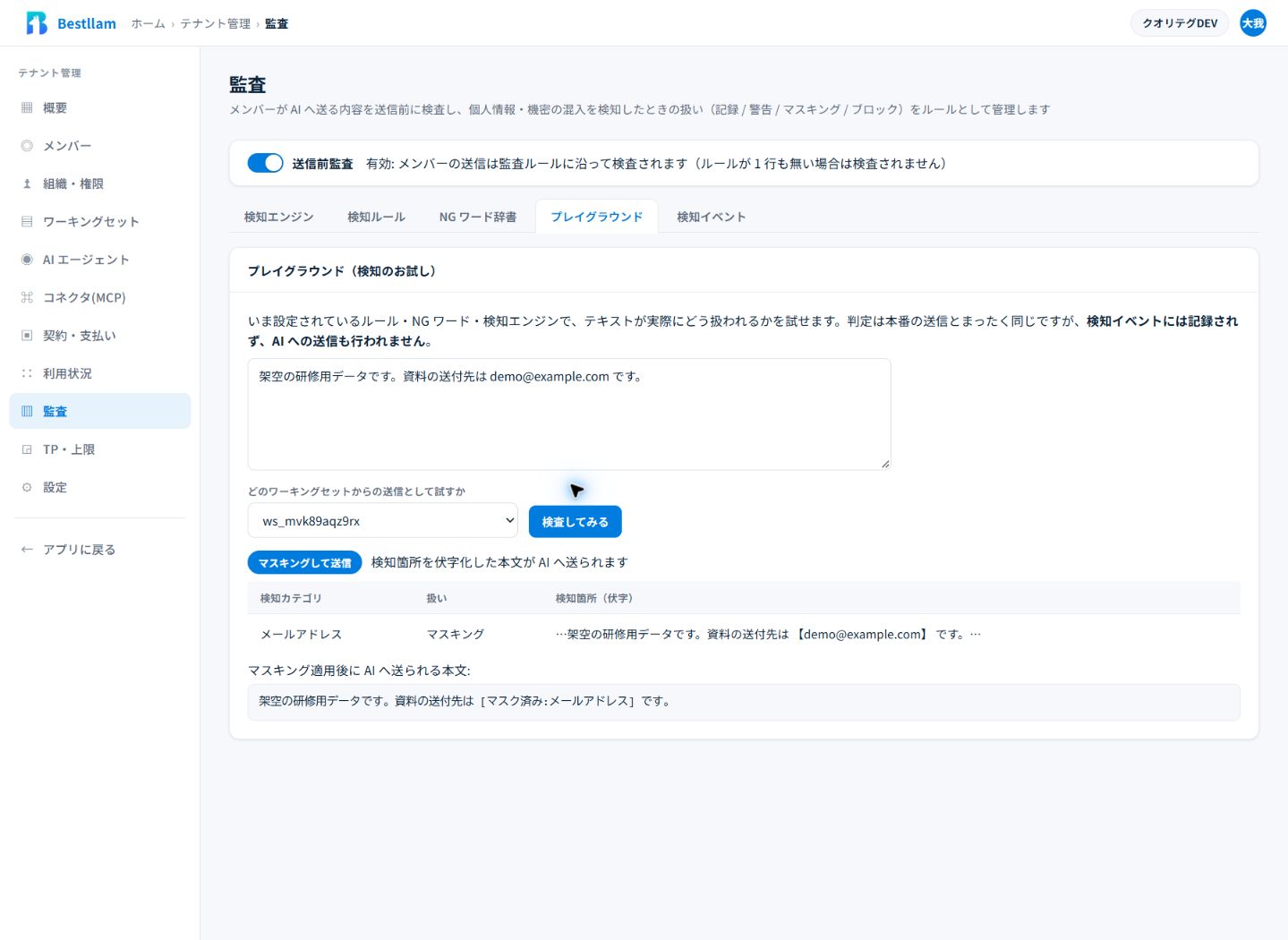Click the マスキング適用後に AI へ送られる本文 label
Screen dimensions: 1288x940
pyautogui.click(x=359, y=670)
